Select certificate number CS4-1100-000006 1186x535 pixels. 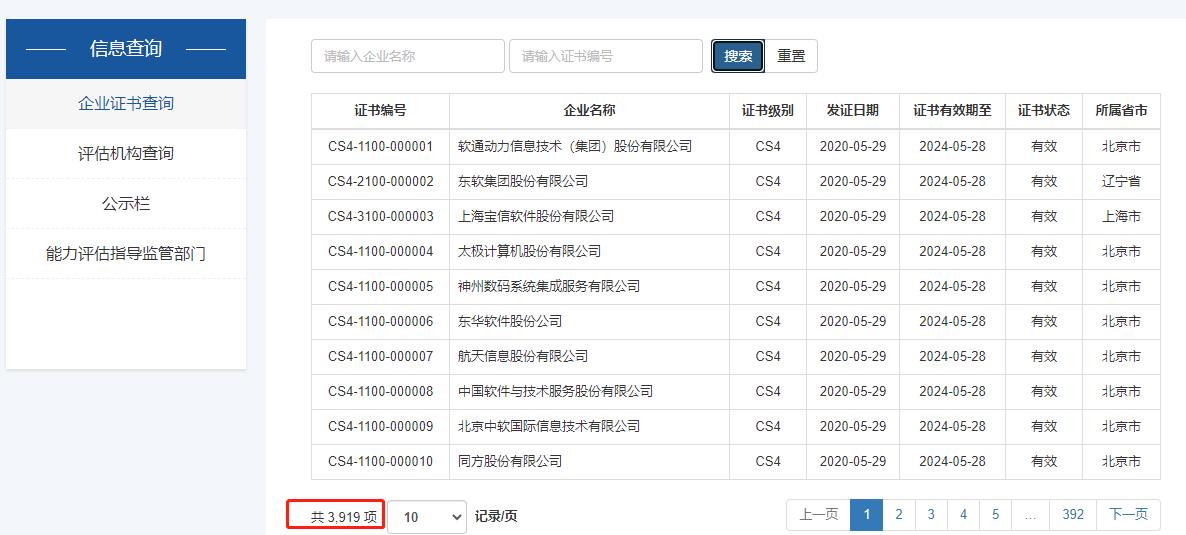point(380,322)
